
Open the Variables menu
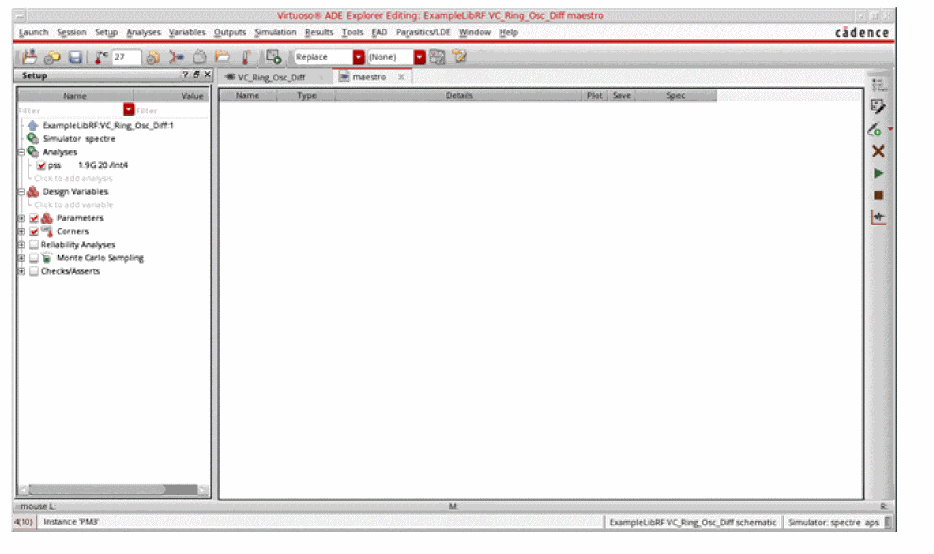[x=187, y=32]
